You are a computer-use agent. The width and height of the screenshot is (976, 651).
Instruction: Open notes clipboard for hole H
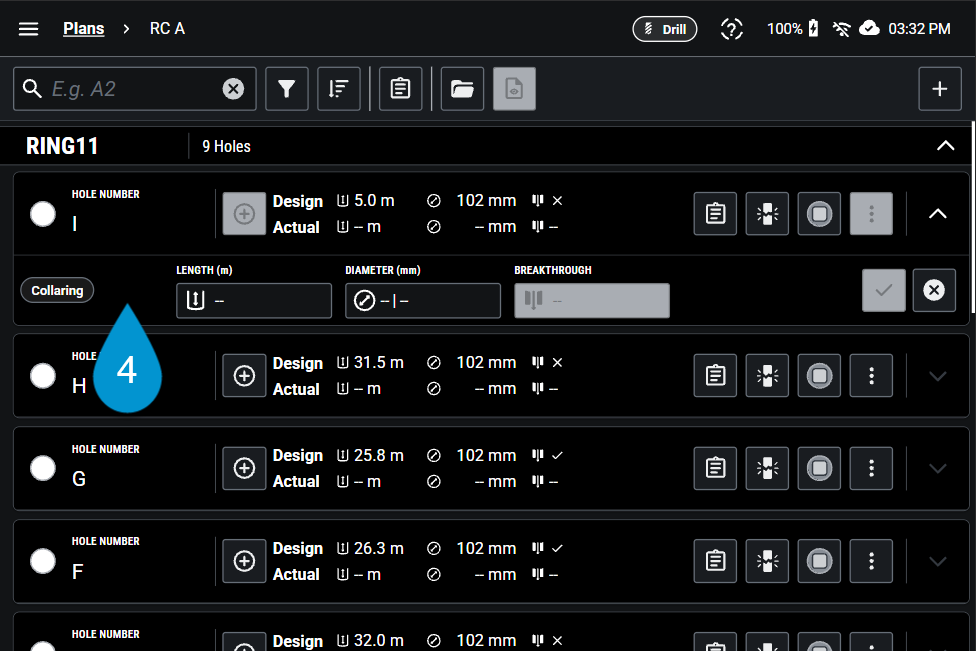point(715,376)
